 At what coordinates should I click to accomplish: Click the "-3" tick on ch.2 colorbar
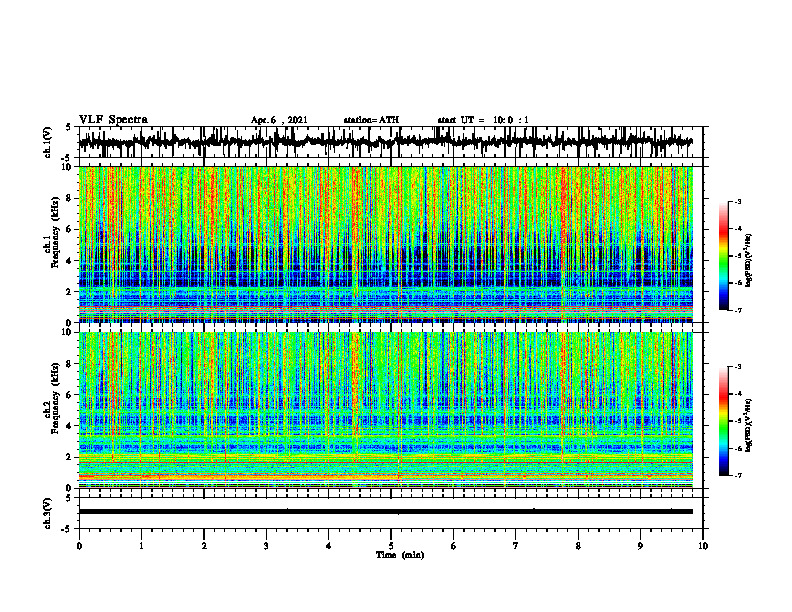737,367
